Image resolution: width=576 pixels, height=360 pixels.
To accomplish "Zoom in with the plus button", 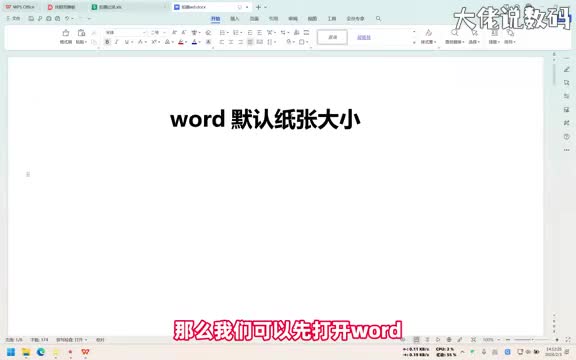I will 557,340.
